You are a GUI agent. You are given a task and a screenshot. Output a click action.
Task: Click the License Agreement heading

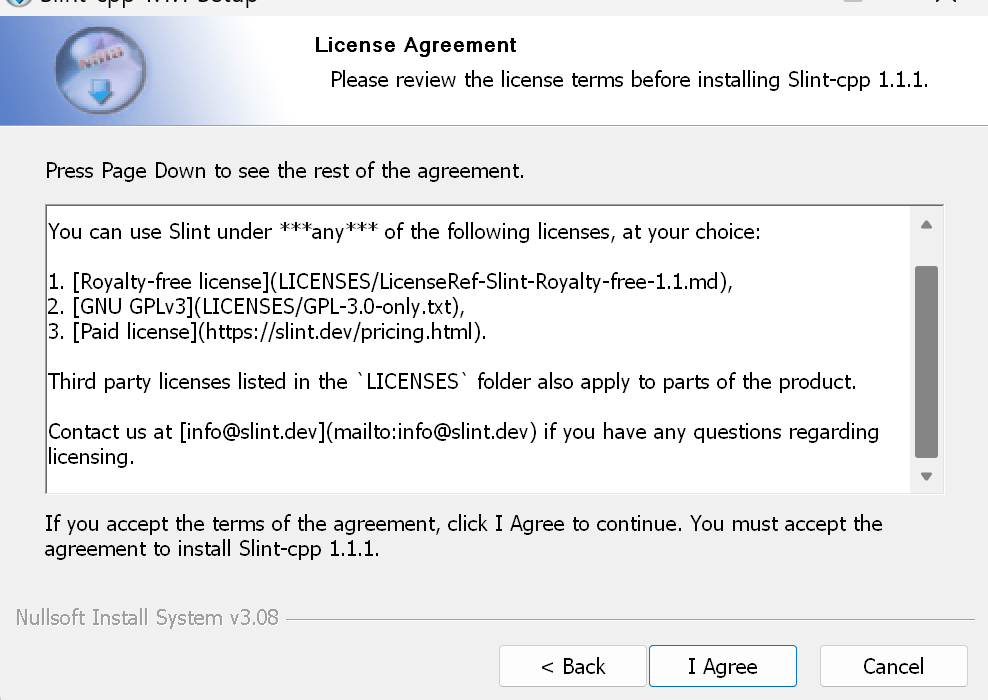(x=415, y=45)
